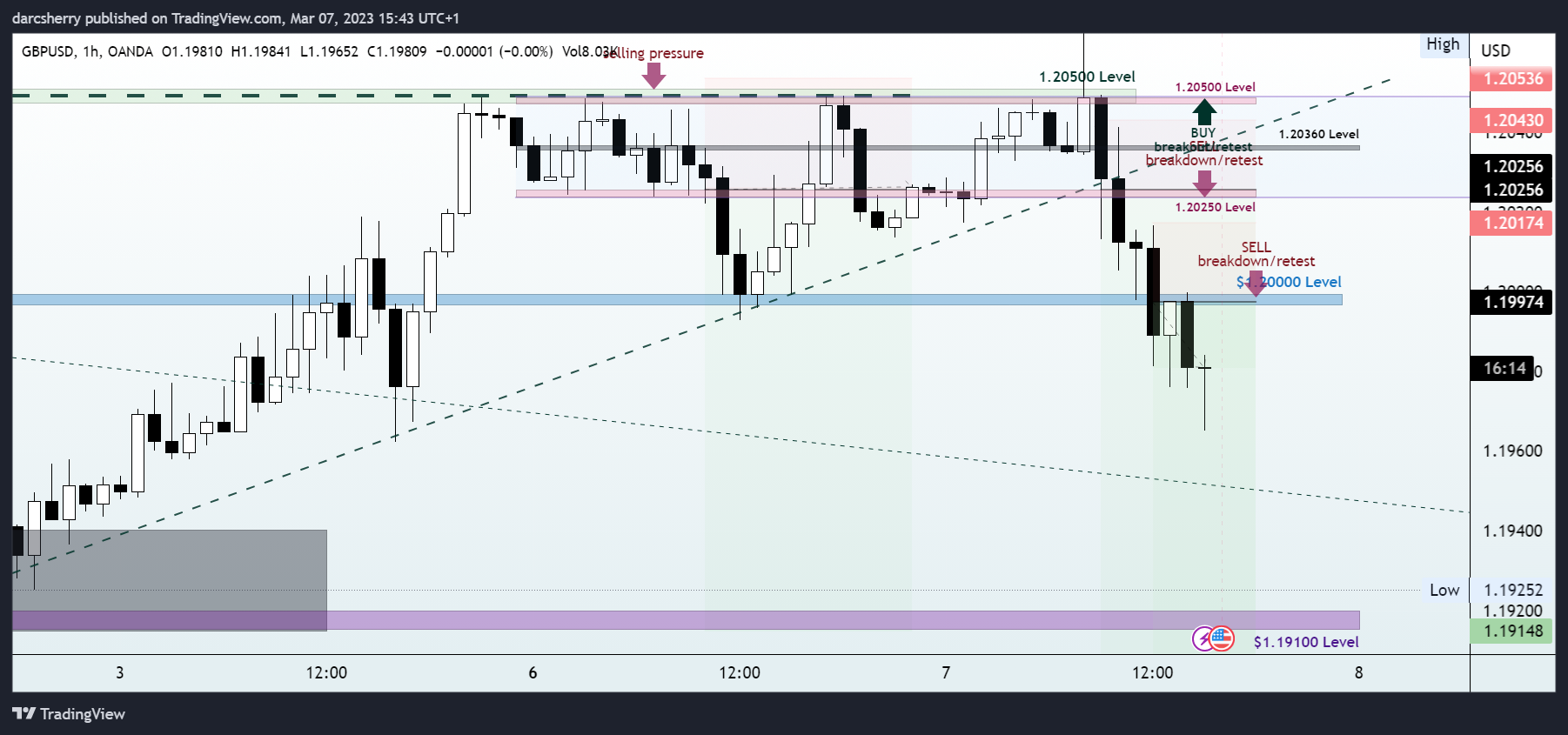
Task: Click 12:00 between dates 7 and 8
Action: (1152, 672)
